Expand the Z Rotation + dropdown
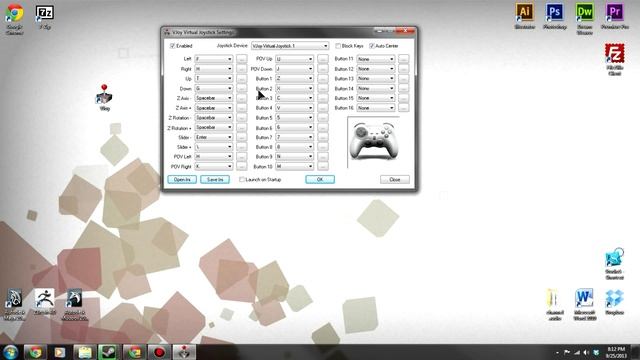Screen dimensions: 640x360 [213, 127]
